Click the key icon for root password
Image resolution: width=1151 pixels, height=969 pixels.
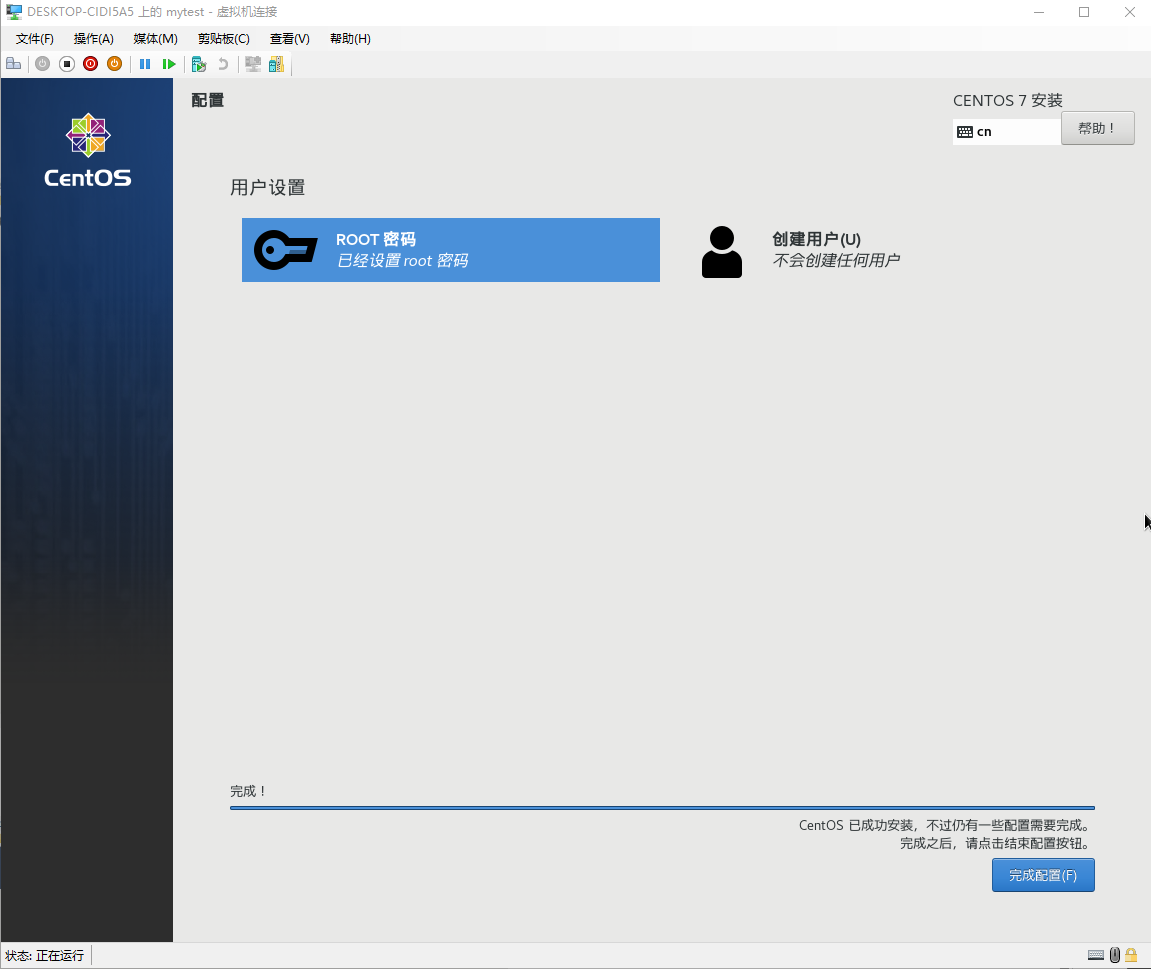[x=286, y=250]
